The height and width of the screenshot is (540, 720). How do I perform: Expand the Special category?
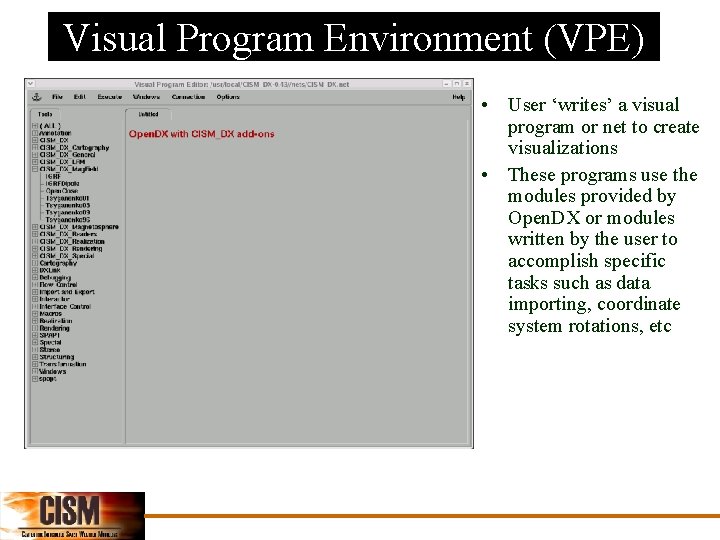pos(35,343)
